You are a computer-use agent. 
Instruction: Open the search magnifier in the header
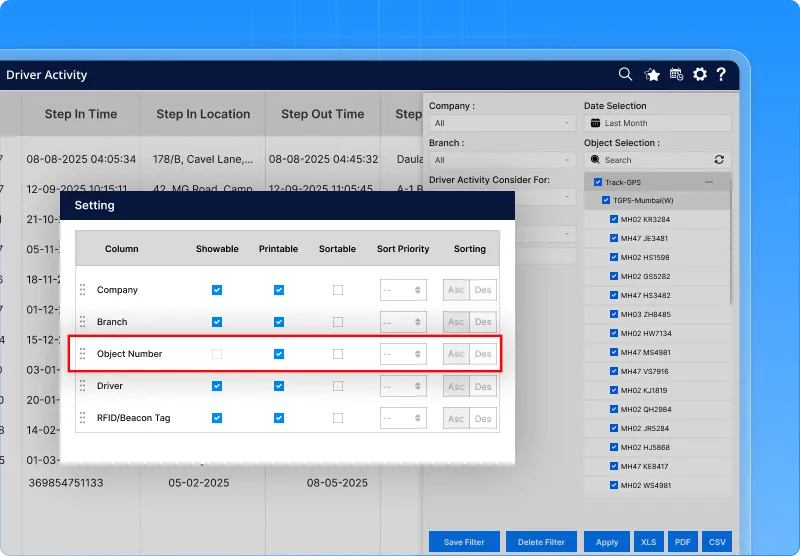[x=625, y=74]
